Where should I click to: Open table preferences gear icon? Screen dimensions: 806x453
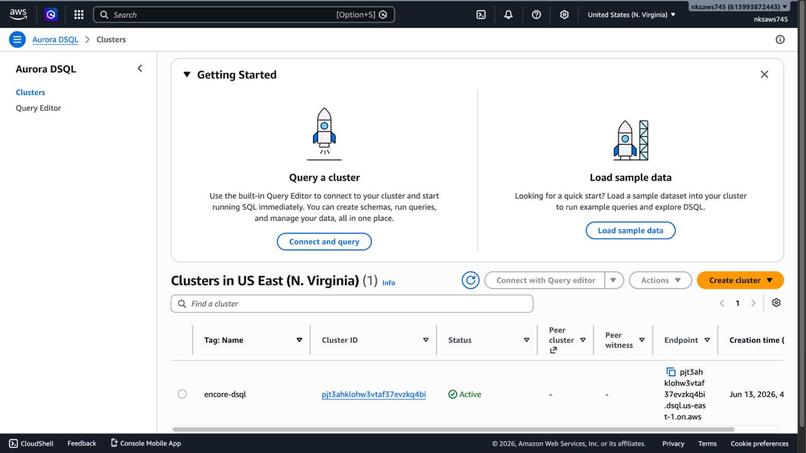pyautogui.click(x=776, y=303)
